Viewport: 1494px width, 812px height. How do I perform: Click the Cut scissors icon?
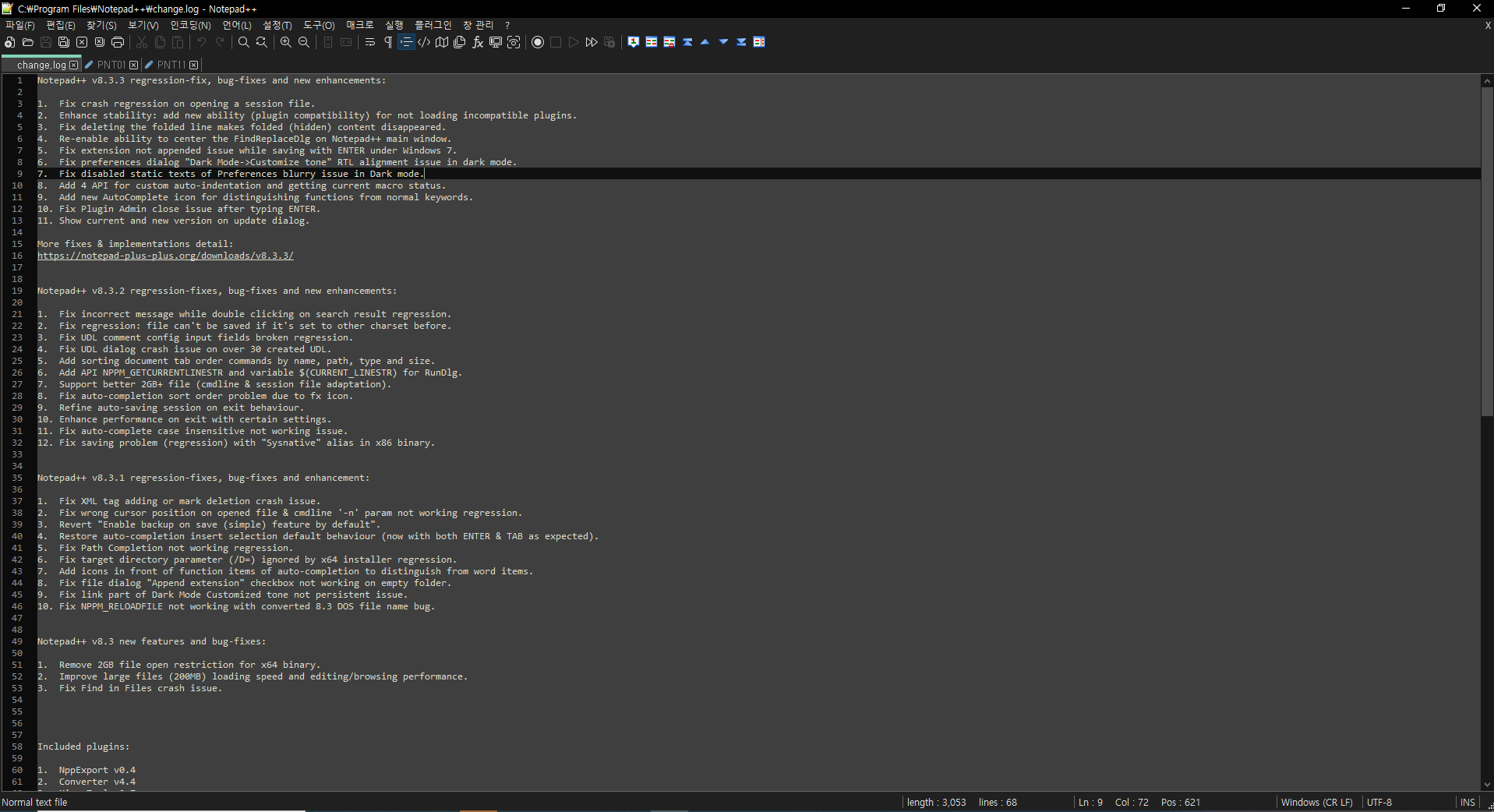coord(142,42)
